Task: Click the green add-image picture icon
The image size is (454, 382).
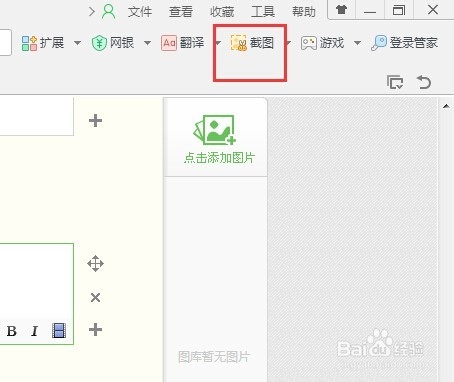Action: coord(215,130)
